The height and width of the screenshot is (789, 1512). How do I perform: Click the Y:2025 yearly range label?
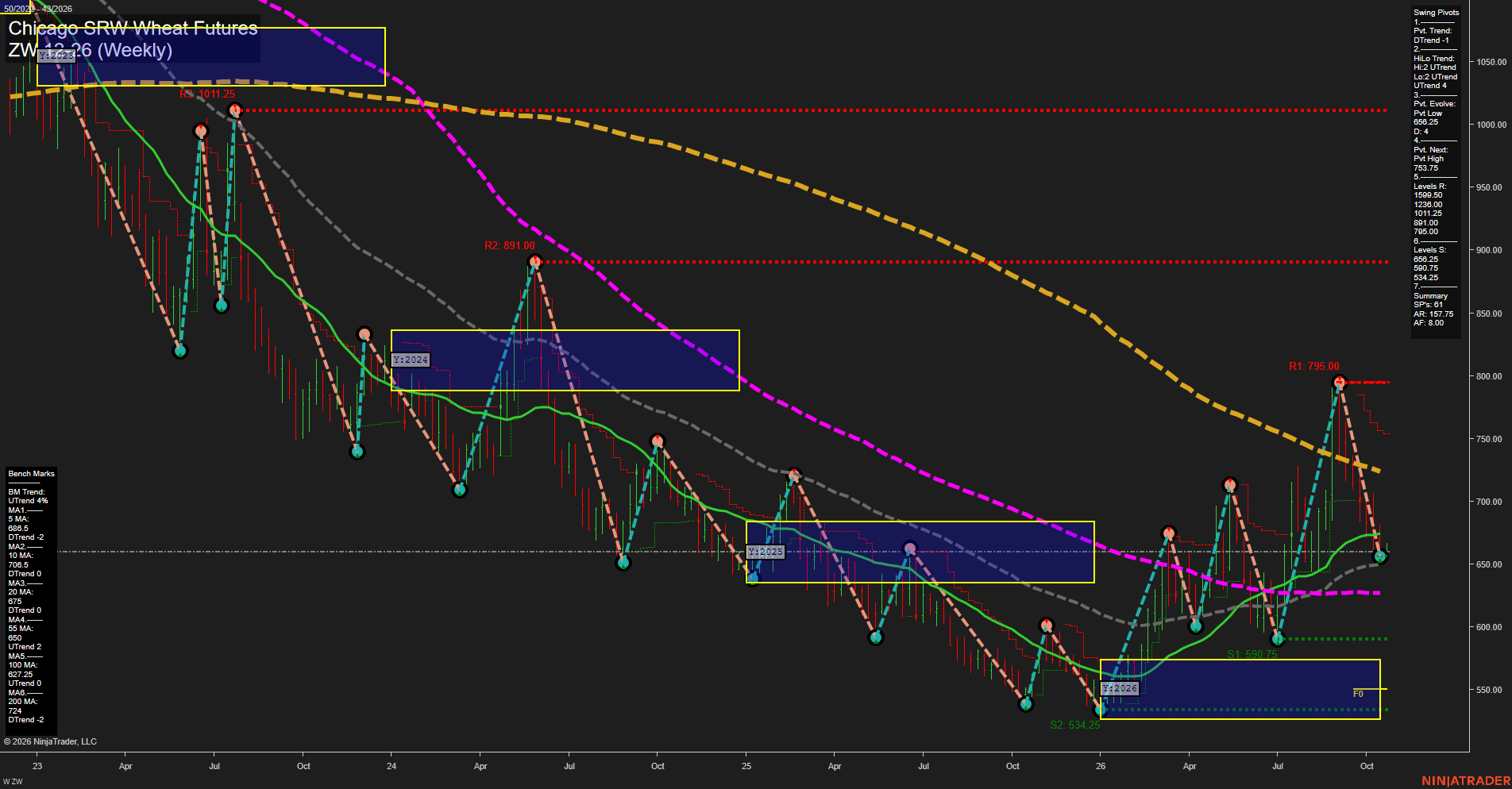[766, 552]
